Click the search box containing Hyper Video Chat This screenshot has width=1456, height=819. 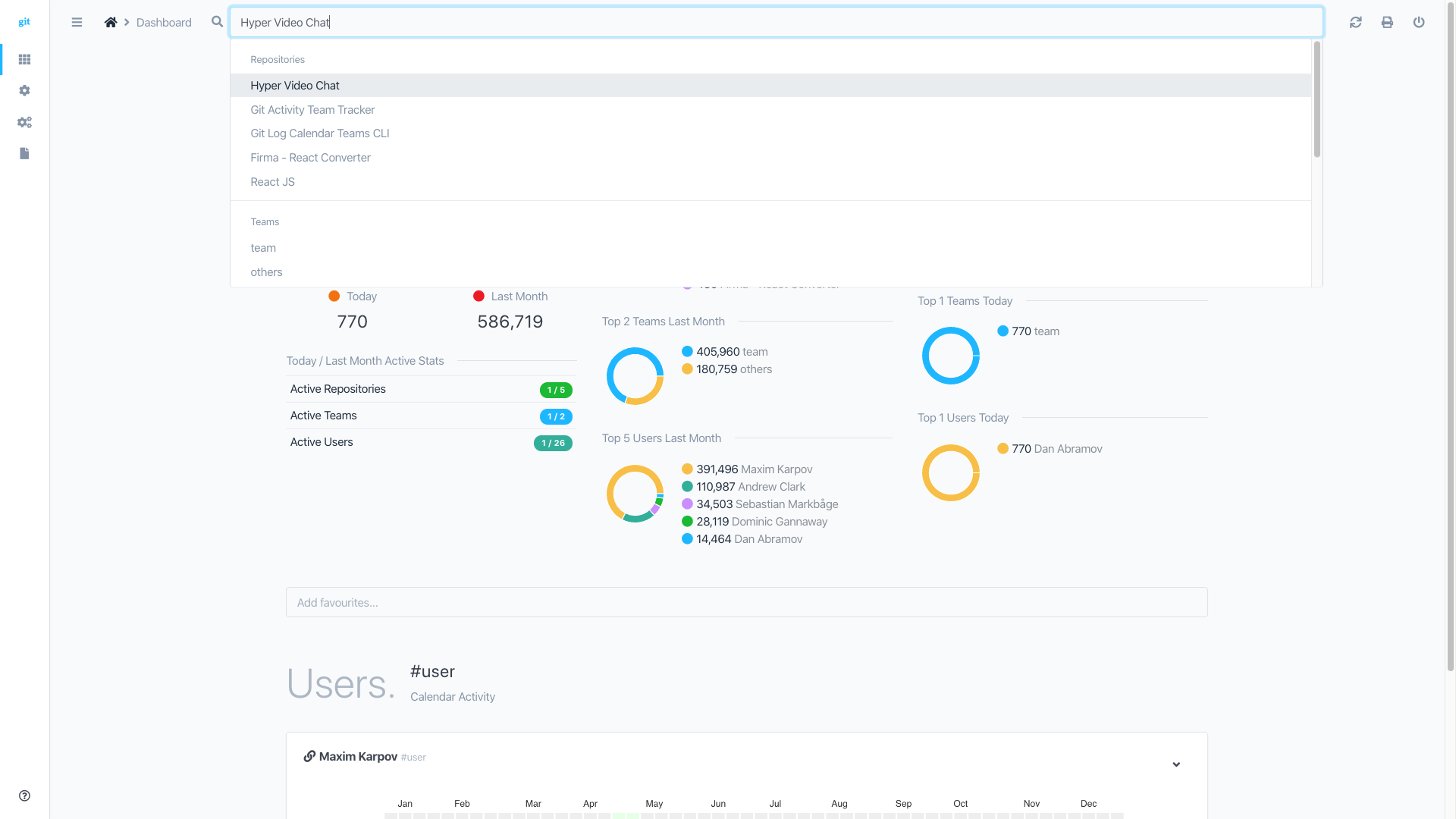[x=777, y=22]
